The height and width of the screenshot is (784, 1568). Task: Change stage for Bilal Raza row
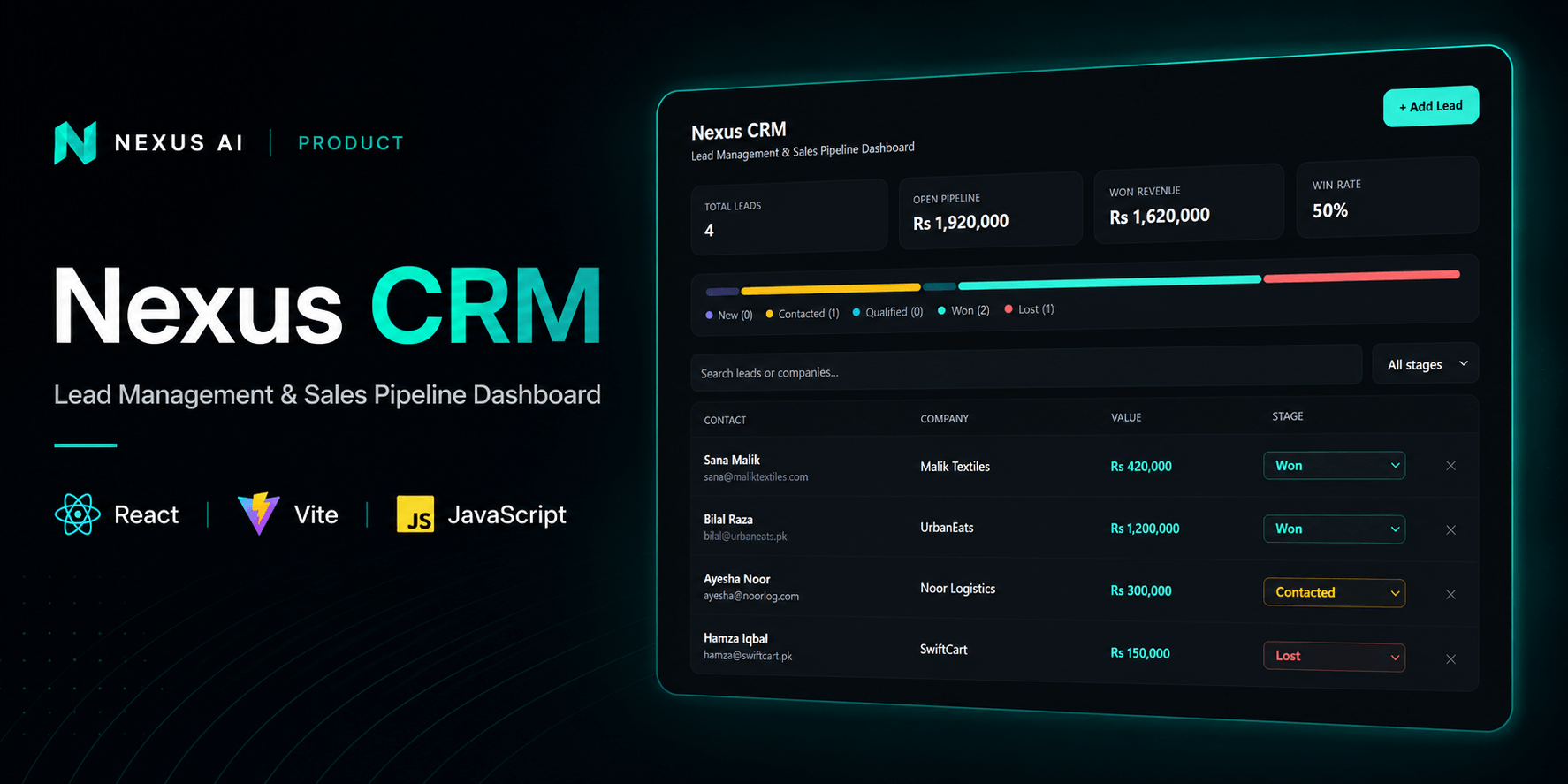(x=1335, y=529)
